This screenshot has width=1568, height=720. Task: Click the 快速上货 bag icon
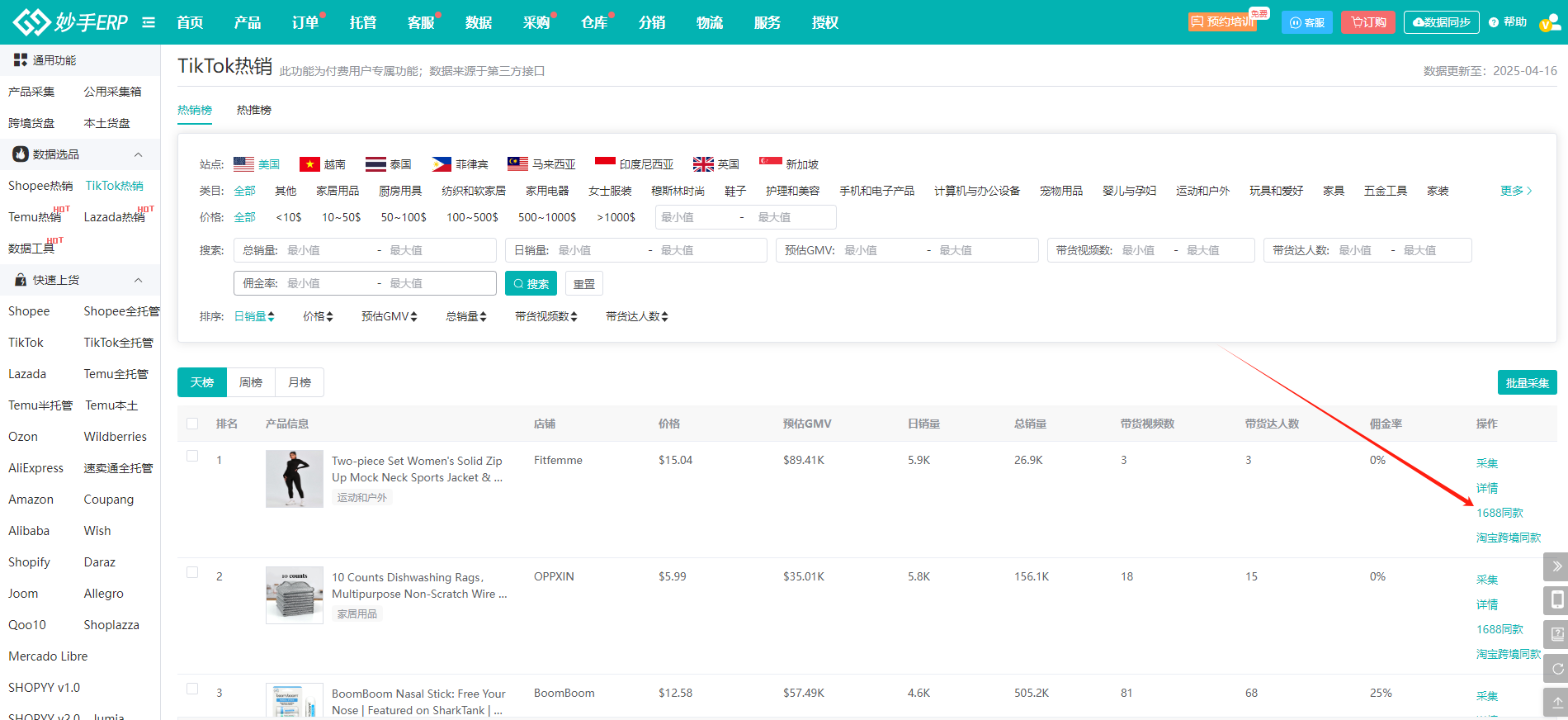coord(21,280)
